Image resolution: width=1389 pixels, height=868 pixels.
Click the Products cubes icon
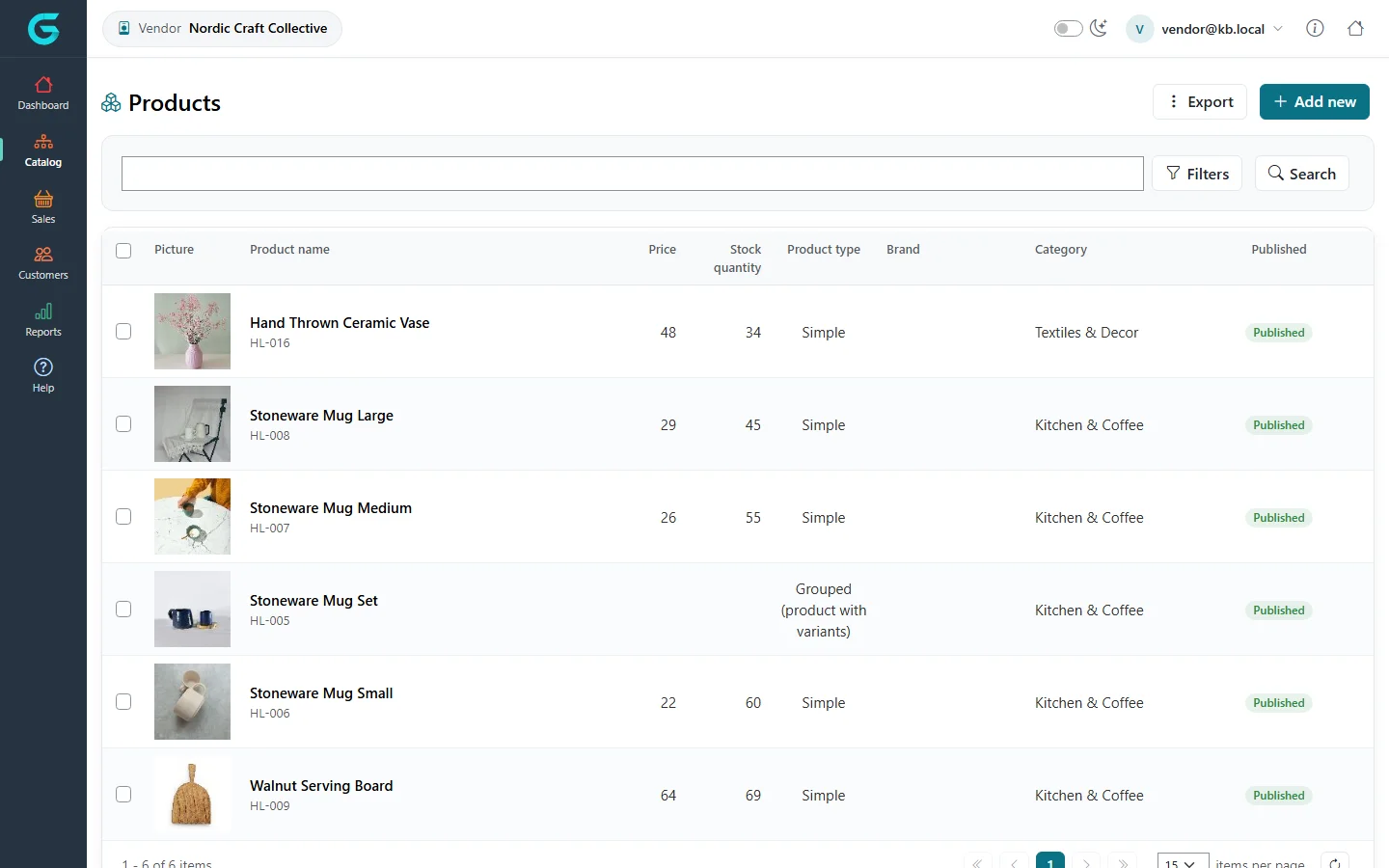point(111,102)
